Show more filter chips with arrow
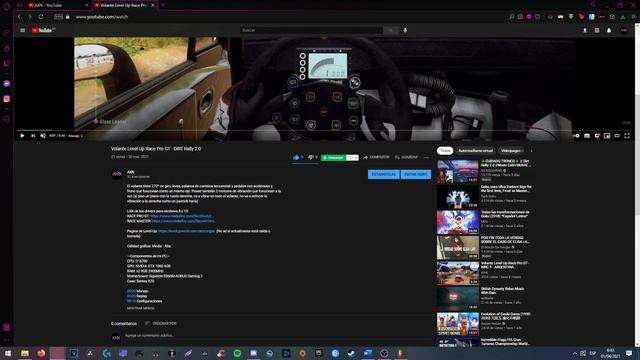This screenshot has width=640, height=360. (x=531, y=151)
